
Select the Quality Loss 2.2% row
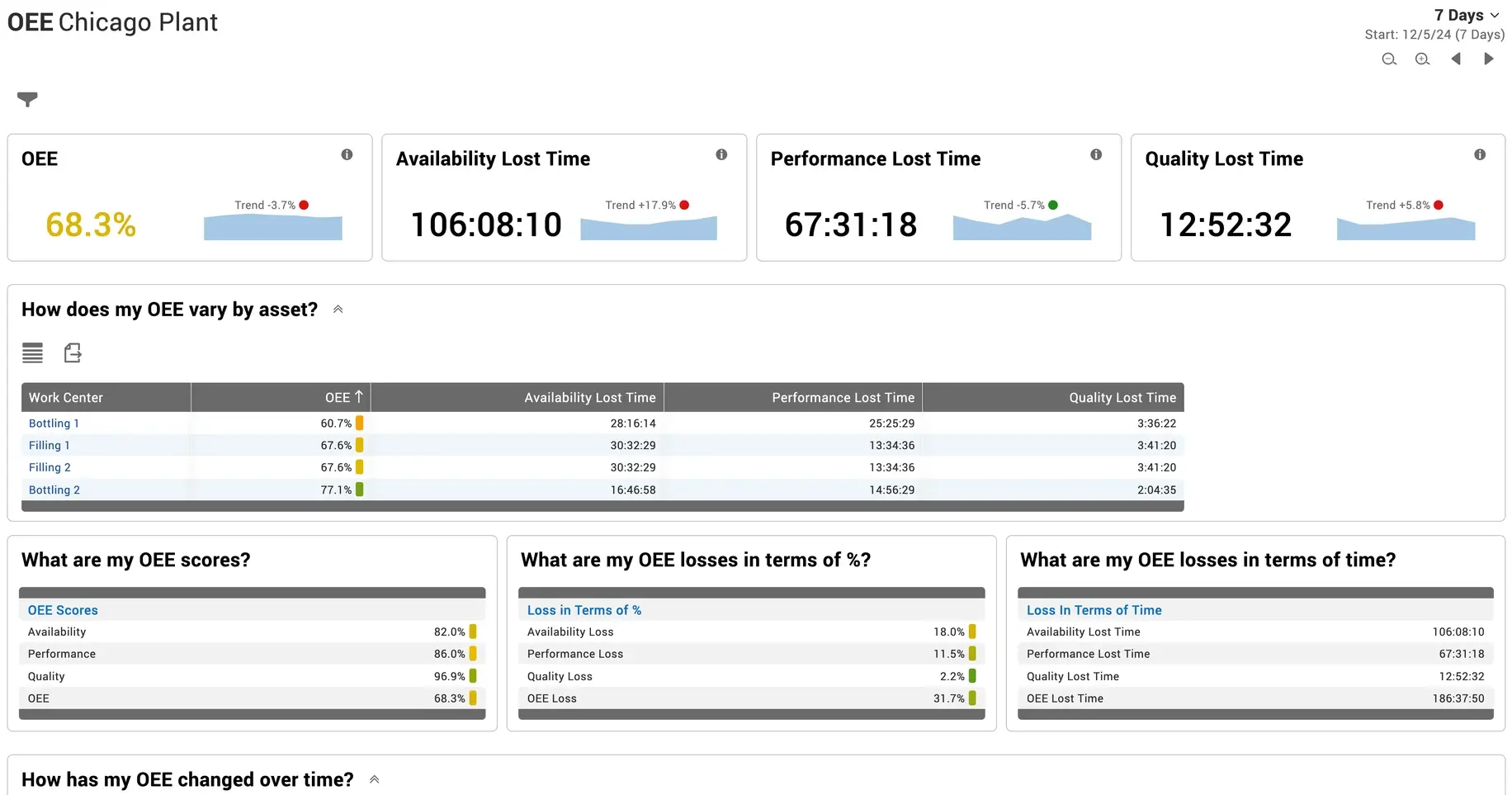coord(751,676)
